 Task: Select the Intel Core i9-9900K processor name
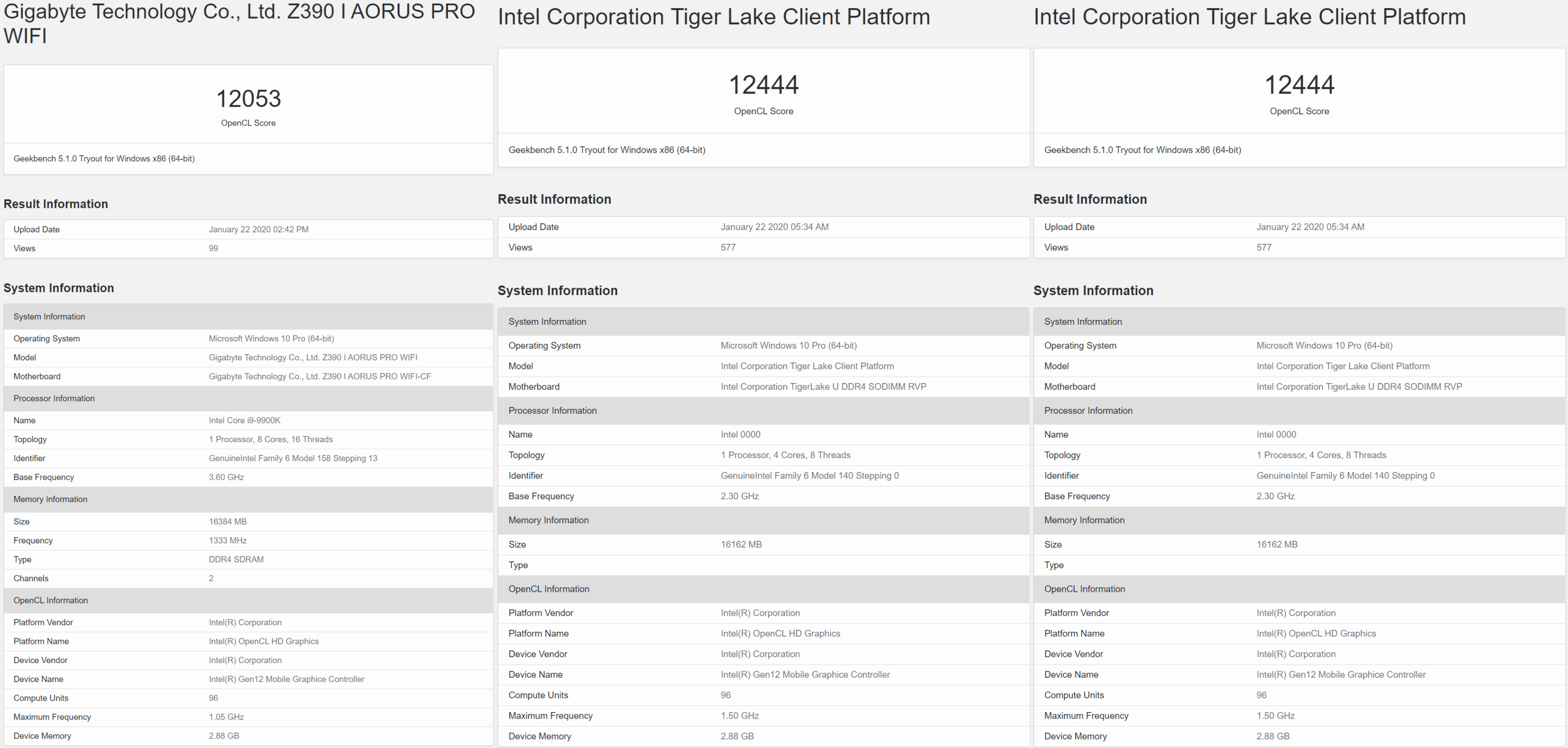pos(244,420)
